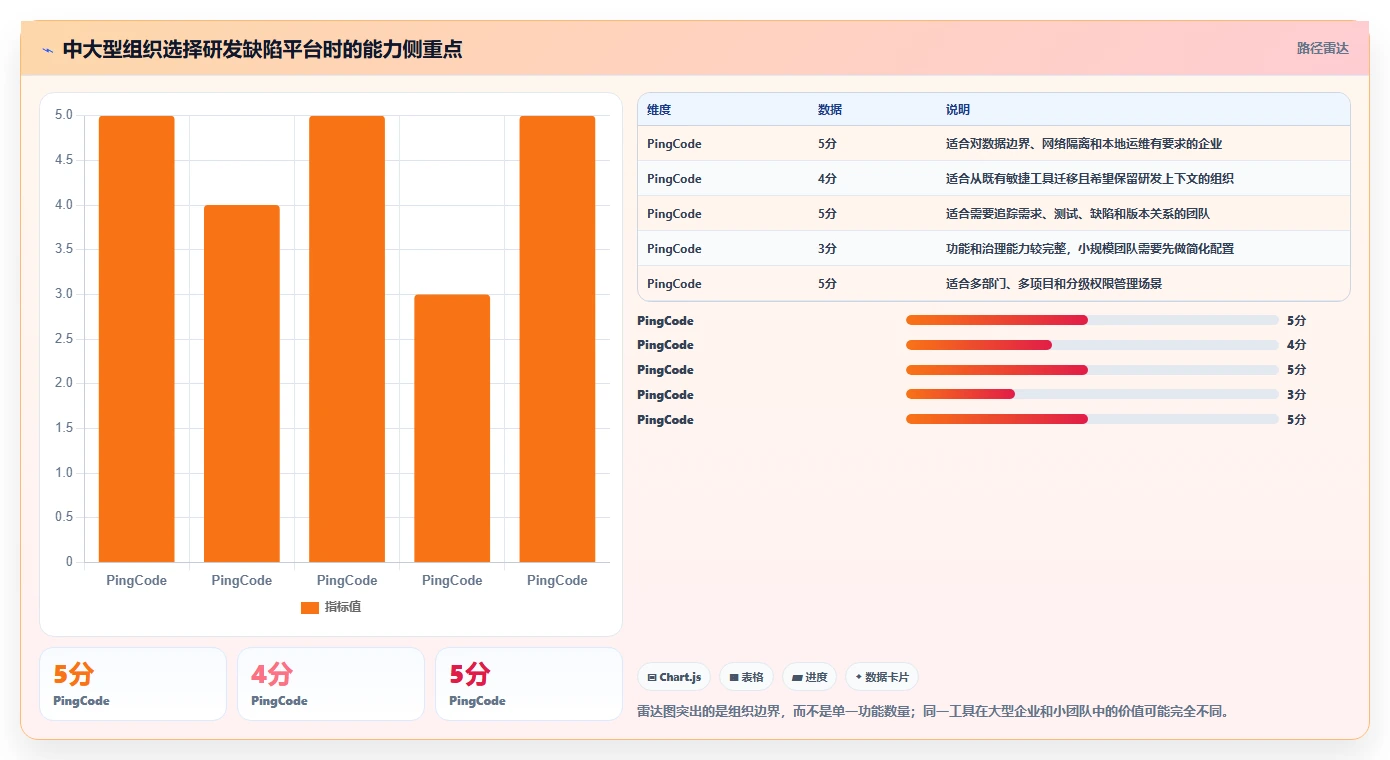This screenshot has width=1390, height=760.
Task: Click the chart bar with value 4.0
Action: tap(242, 384)
